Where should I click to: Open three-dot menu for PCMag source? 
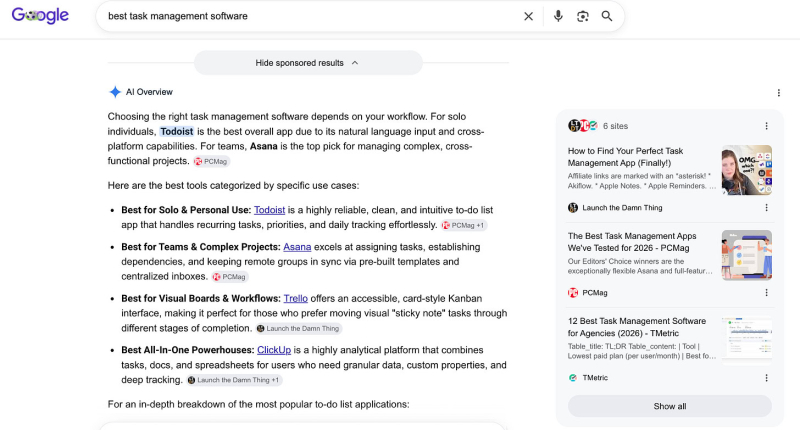(766, 293)
